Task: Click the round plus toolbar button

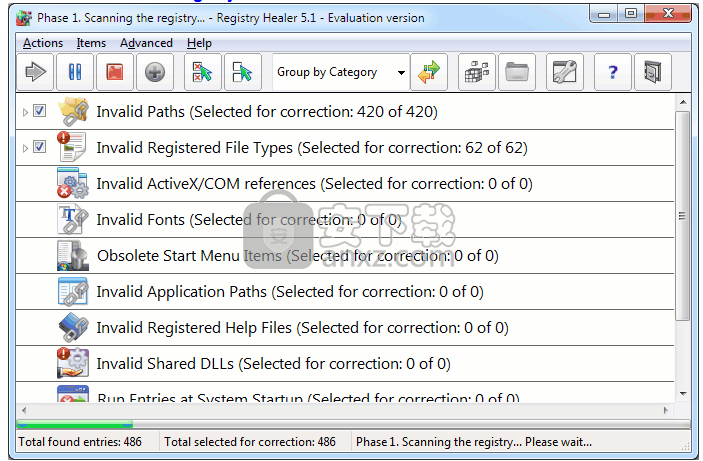Action: [155, 72]
